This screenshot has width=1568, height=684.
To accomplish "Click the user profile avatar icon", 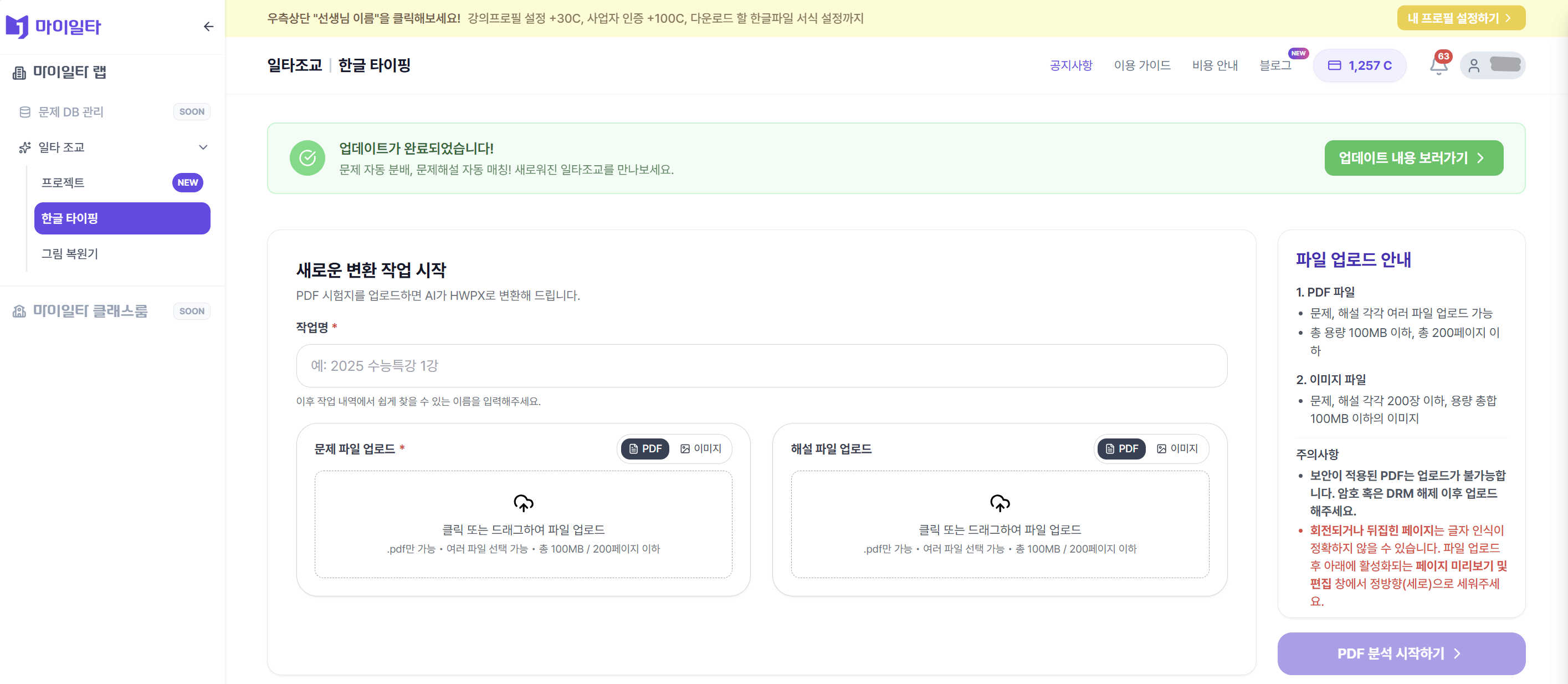I will tap(1474, 66).
